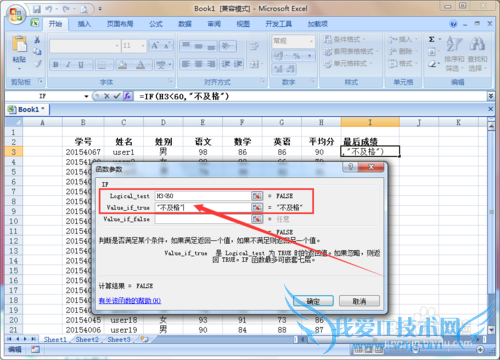The height and width of the screenshot is (360, 500).
Task: Click the Borders grid icon
Action: (x=101, y=65)
